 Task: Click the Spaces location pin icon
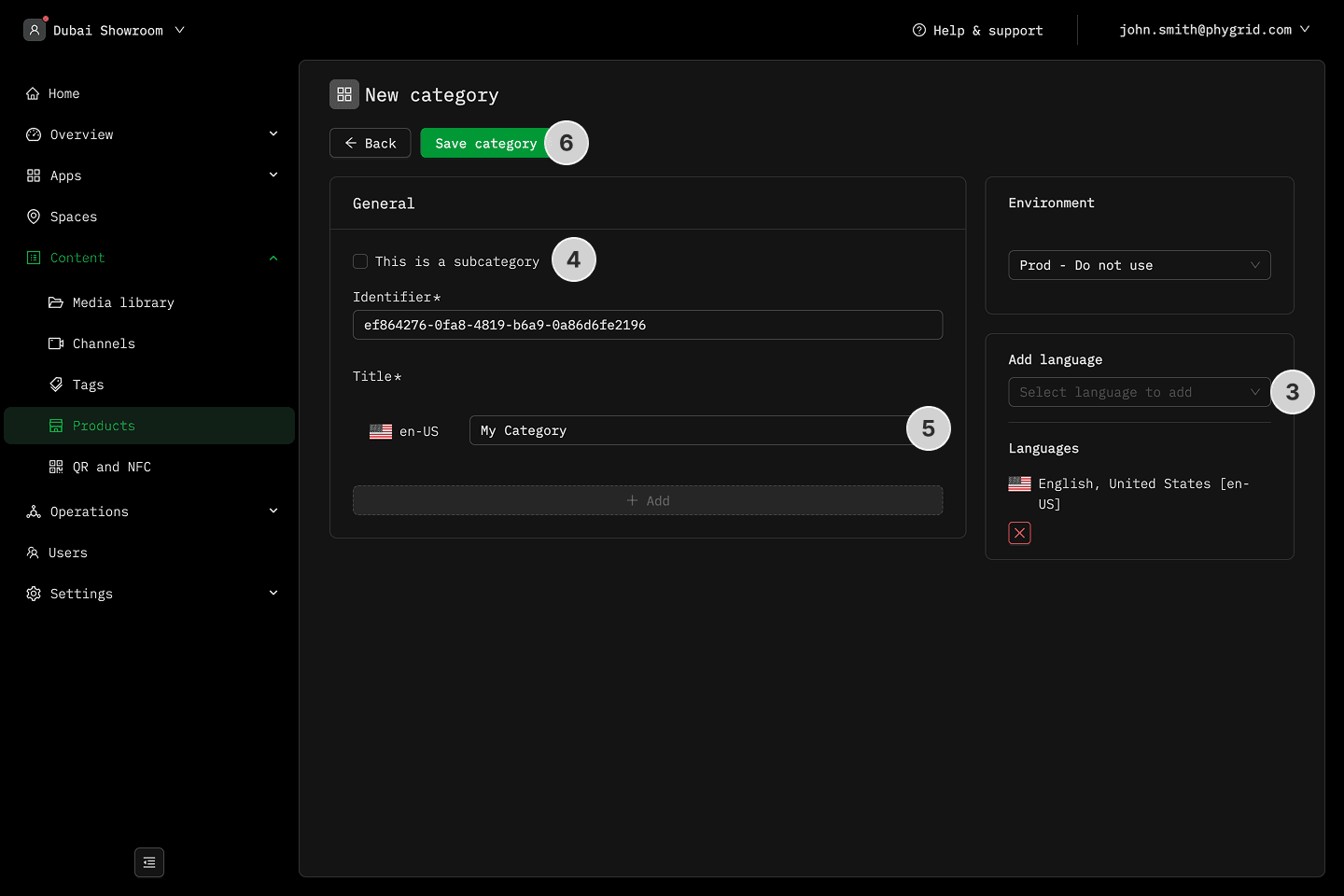pyautogui.click(x=34, y=217)
